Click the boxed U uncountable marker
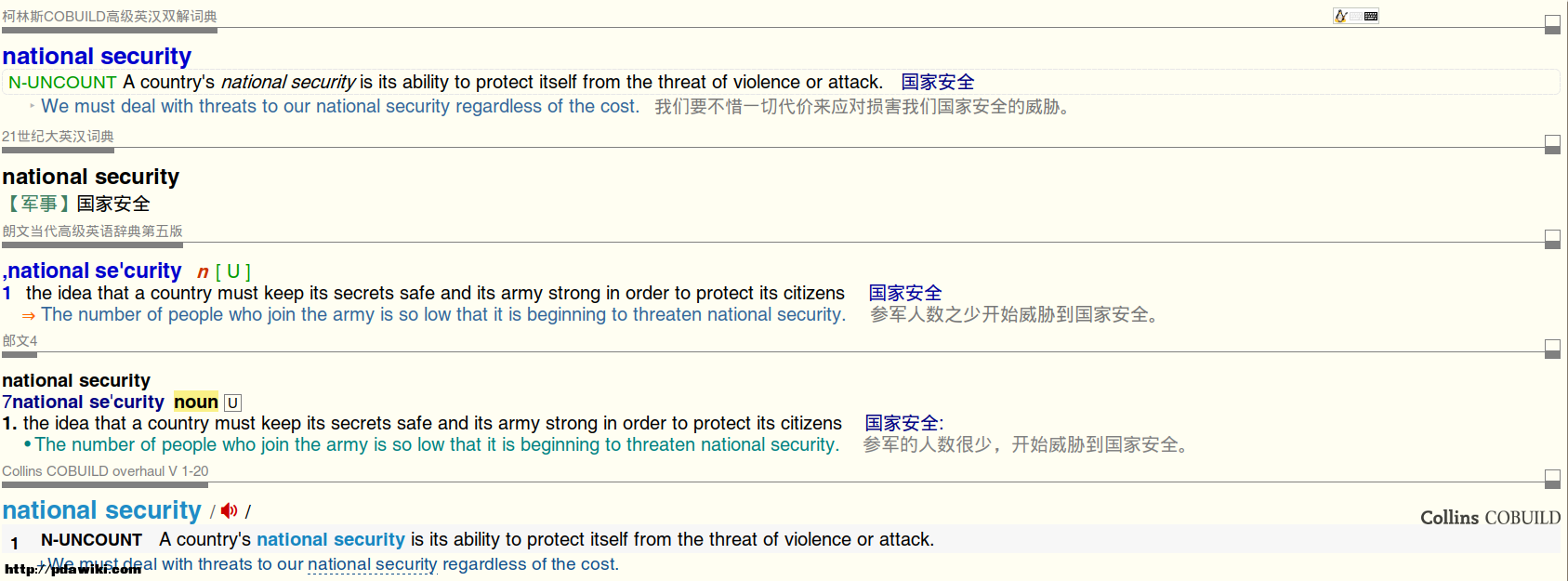The height and width of the screenshot is (581, 1568). pyautogui.click(x=232, y=403)
